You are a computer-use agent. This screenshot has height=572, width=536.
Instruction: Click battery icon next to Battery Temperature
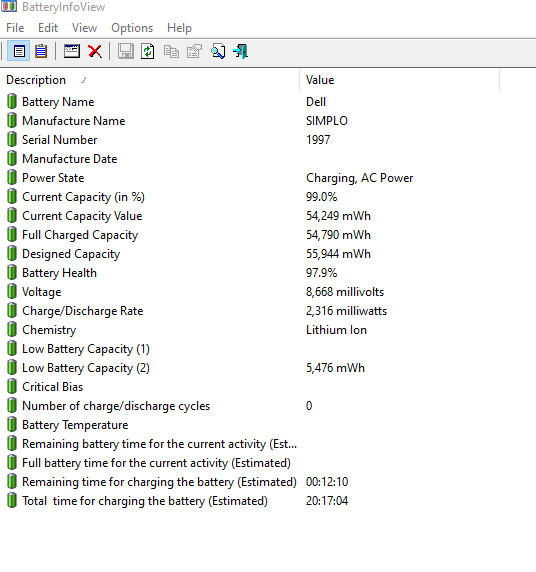[12, 424]
